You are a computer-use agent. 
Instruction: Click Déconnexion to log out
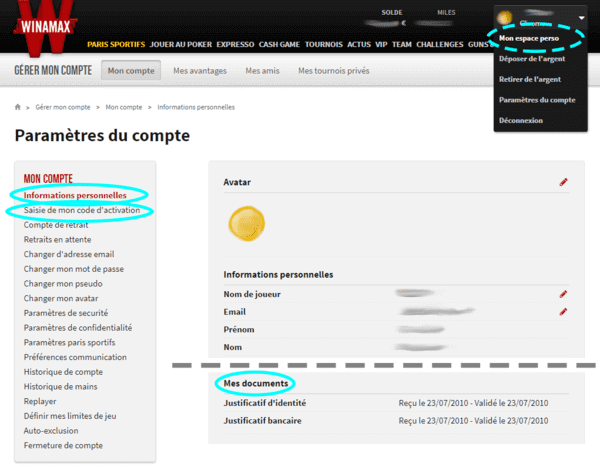[521, 121]
